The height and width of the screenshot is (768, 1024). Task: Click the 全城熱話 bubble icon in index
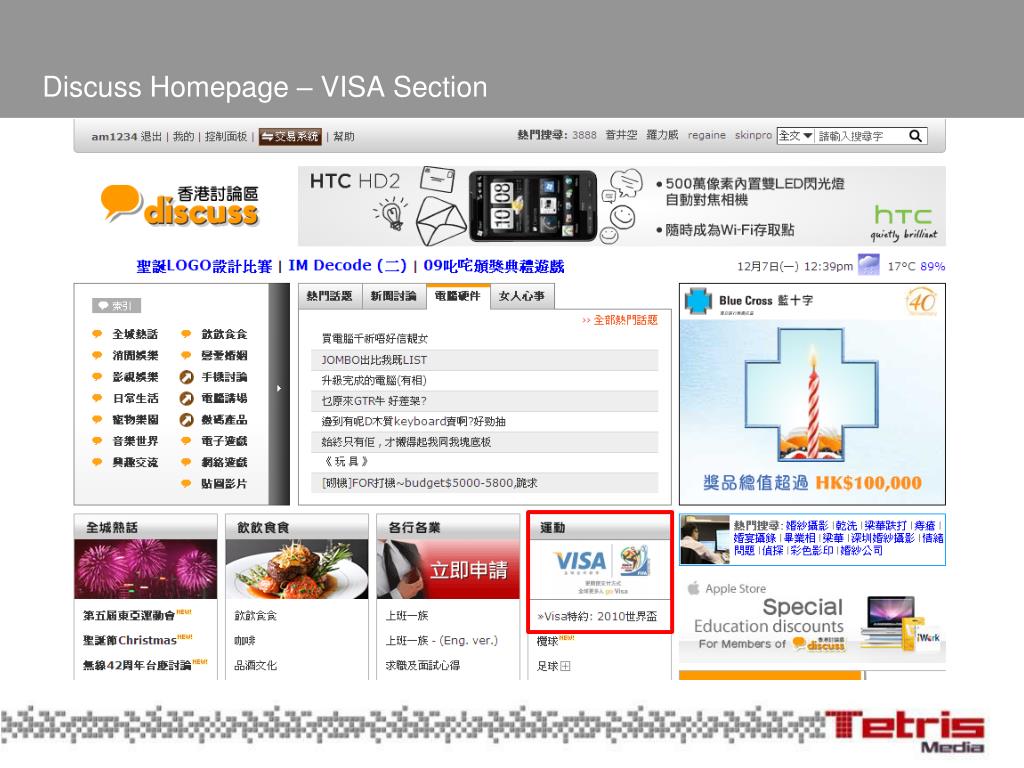[97, 334]
